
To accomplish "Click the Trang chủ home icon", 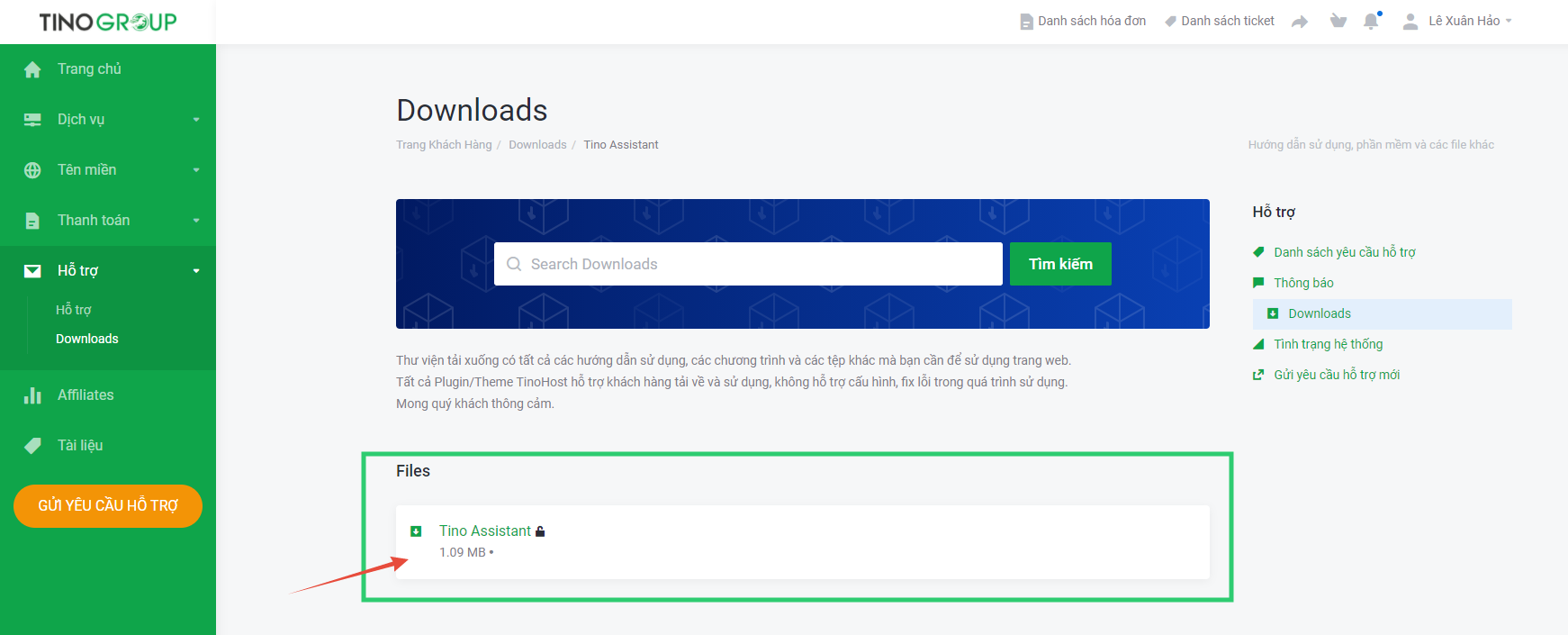I will tap(32, 69).
